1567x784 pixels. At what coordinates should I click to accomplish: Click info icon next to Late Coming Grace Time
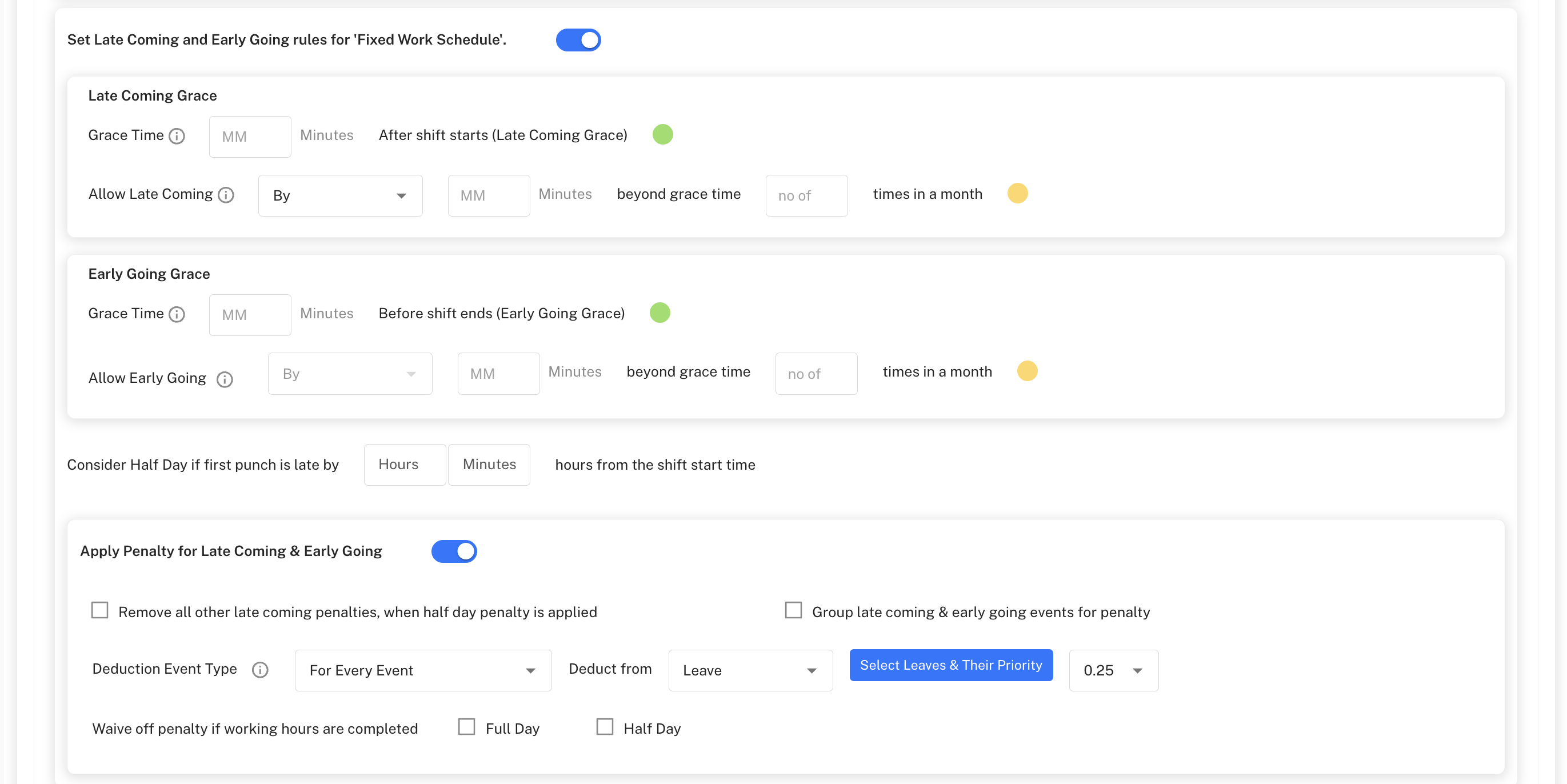coord(177,135)
